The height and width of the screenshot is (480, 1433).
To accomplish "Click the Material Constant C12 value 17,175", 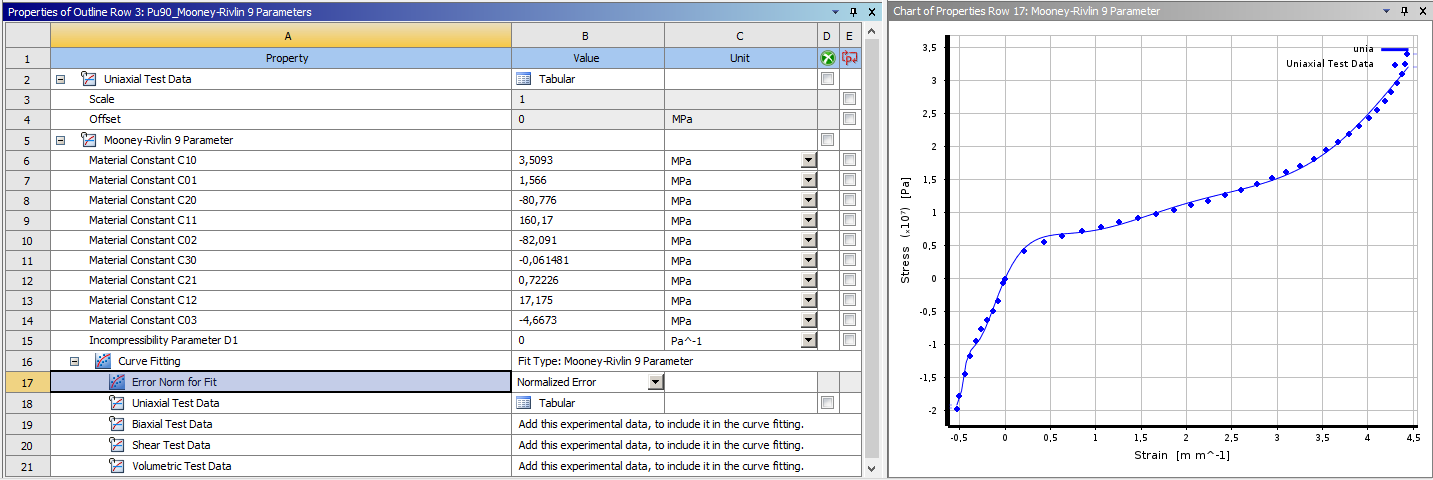I will (588, 300).
